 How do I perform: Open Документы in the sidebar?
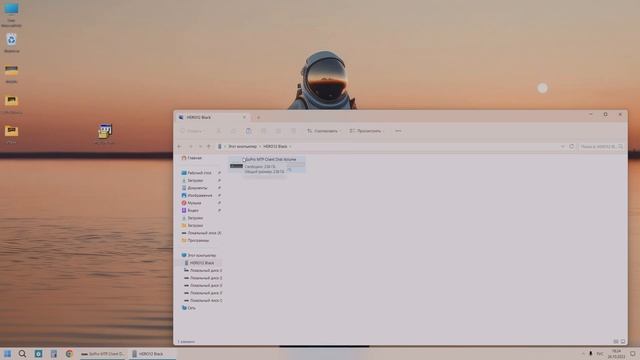click(198, 188)
